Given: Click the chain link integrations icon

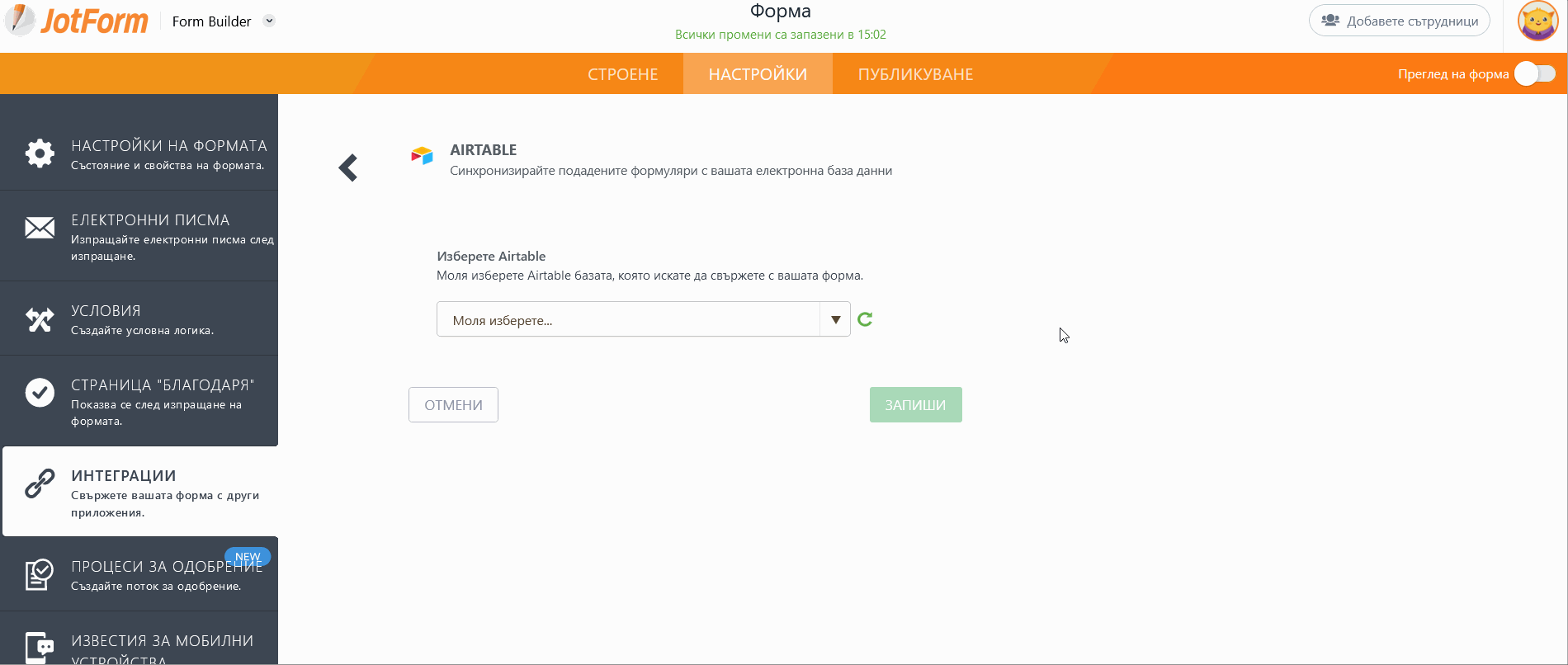Looking at the screenshot, I should [x=40, y=483].
